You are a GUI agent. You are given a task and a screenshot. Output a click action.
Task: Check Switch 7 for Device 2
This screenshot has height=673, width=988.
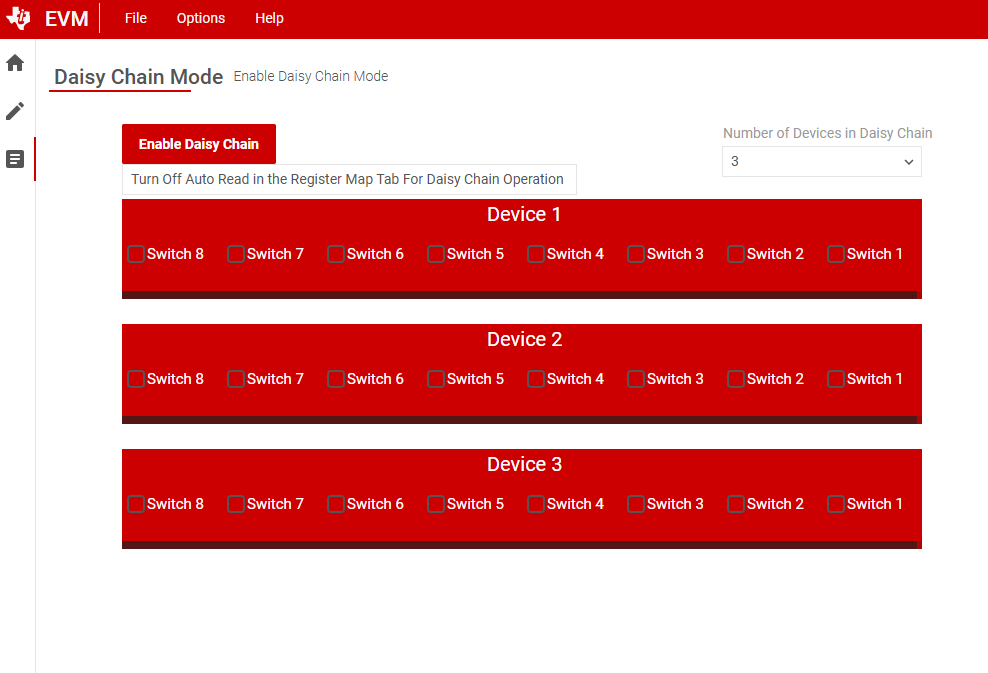pos(236,379)
